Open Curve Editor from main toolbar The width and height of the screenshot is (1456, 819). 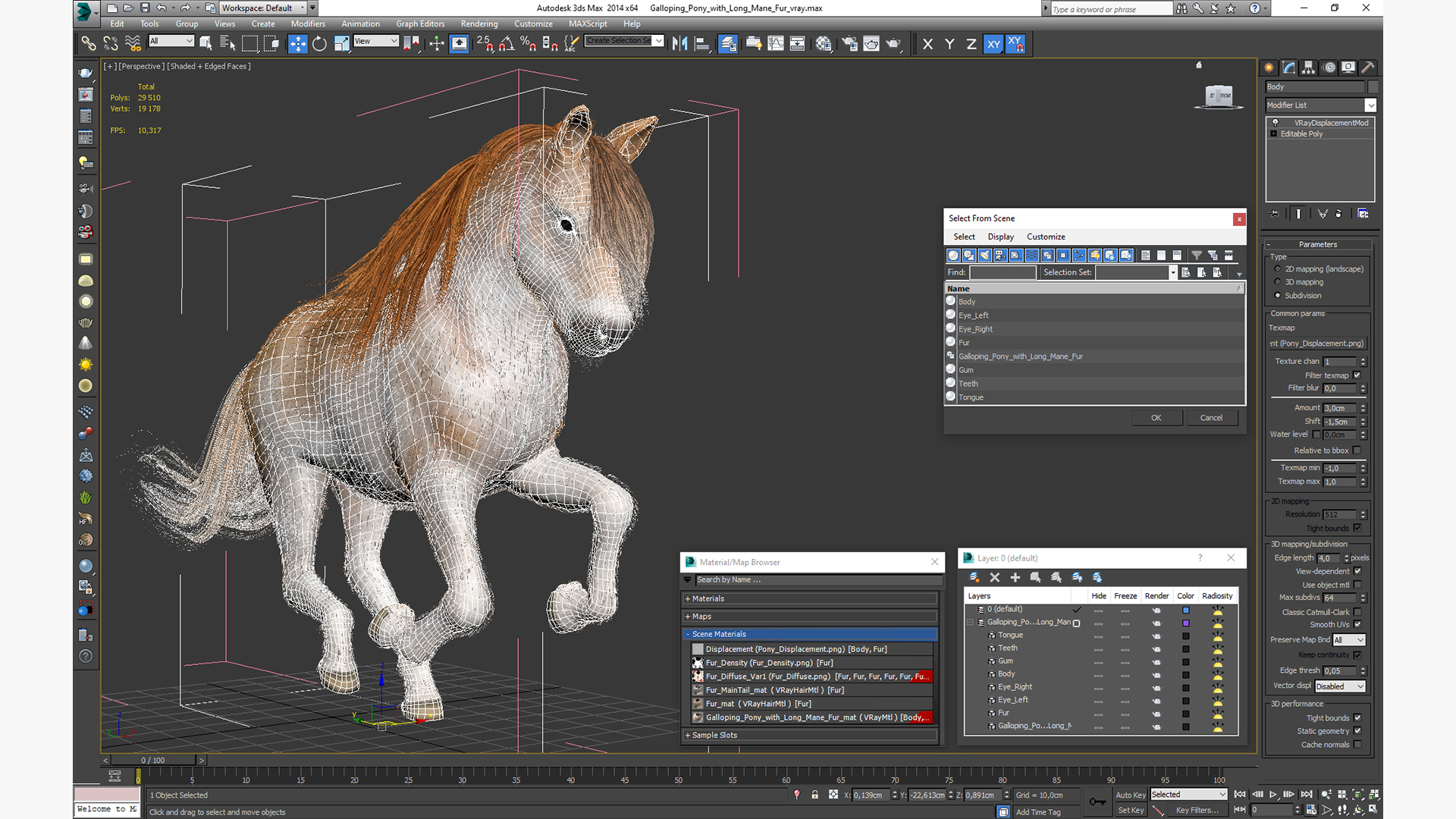click(776, 44)
